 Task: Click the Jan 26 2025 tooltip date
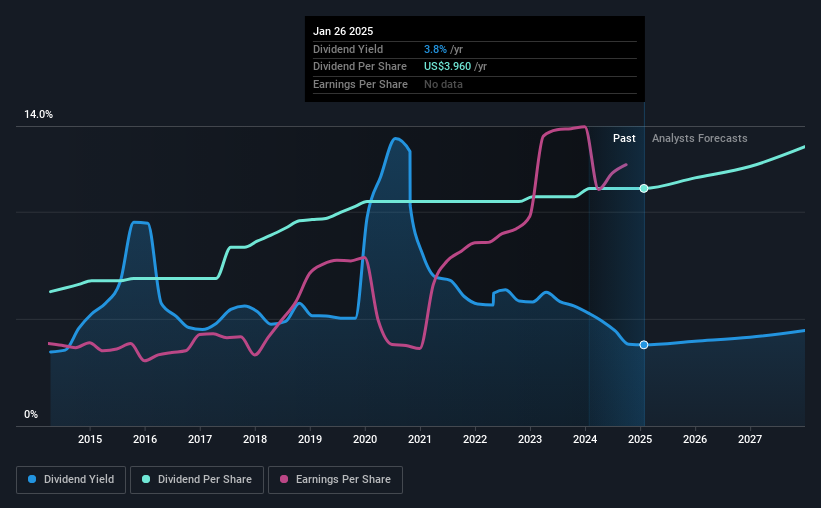click(343, 31)
